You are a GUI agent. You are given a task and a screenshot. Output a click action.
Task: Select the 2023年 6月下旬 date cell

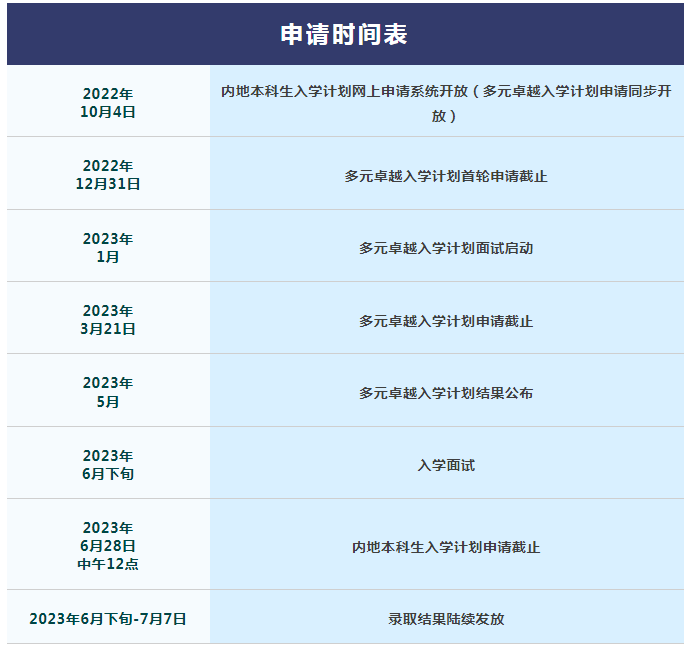click(x=108, y=463)
